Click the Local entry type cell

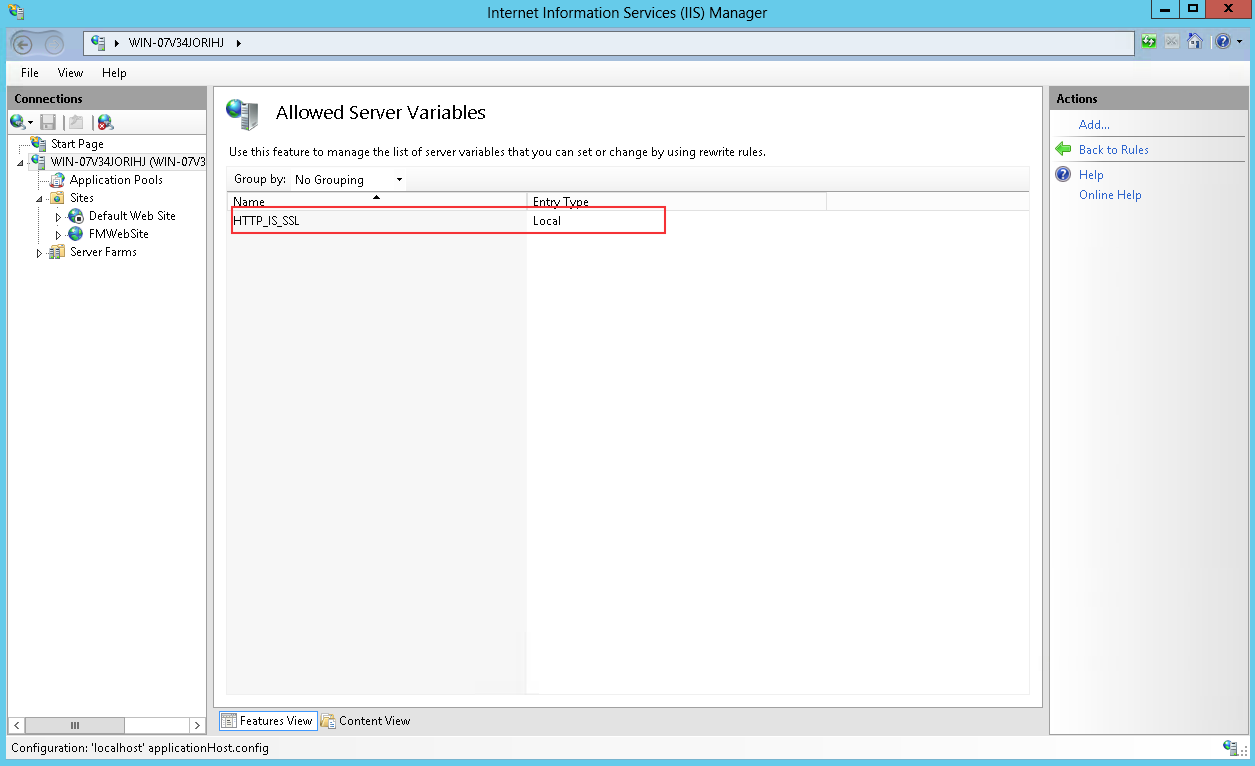pyautogui.click(x=547, y=221)
